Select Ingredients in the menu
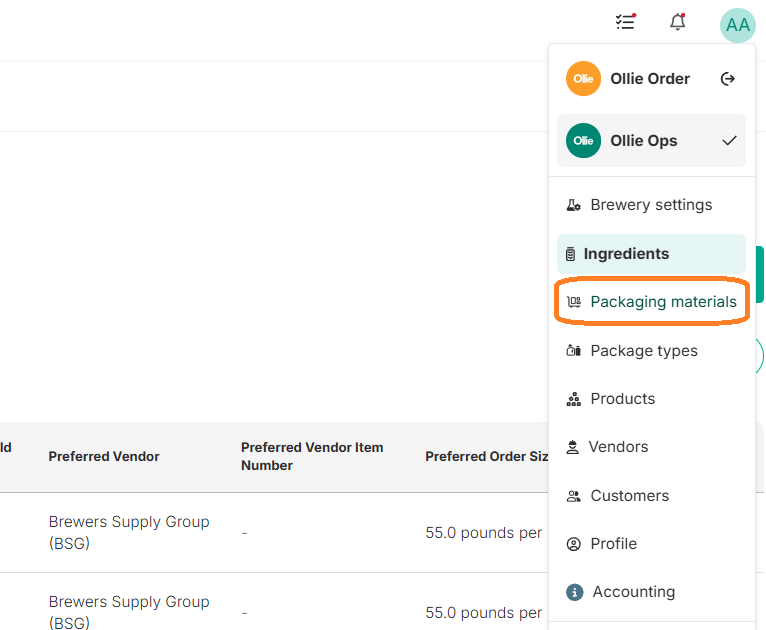766x630 pixels. tap(651, 254)
